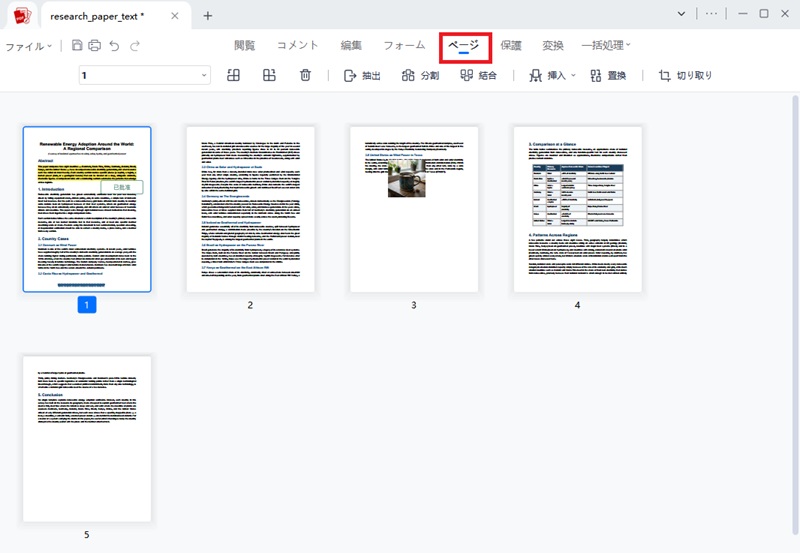Click the page number 2 label
Viewport: 800px width, 553px height.
click(250, 305)
